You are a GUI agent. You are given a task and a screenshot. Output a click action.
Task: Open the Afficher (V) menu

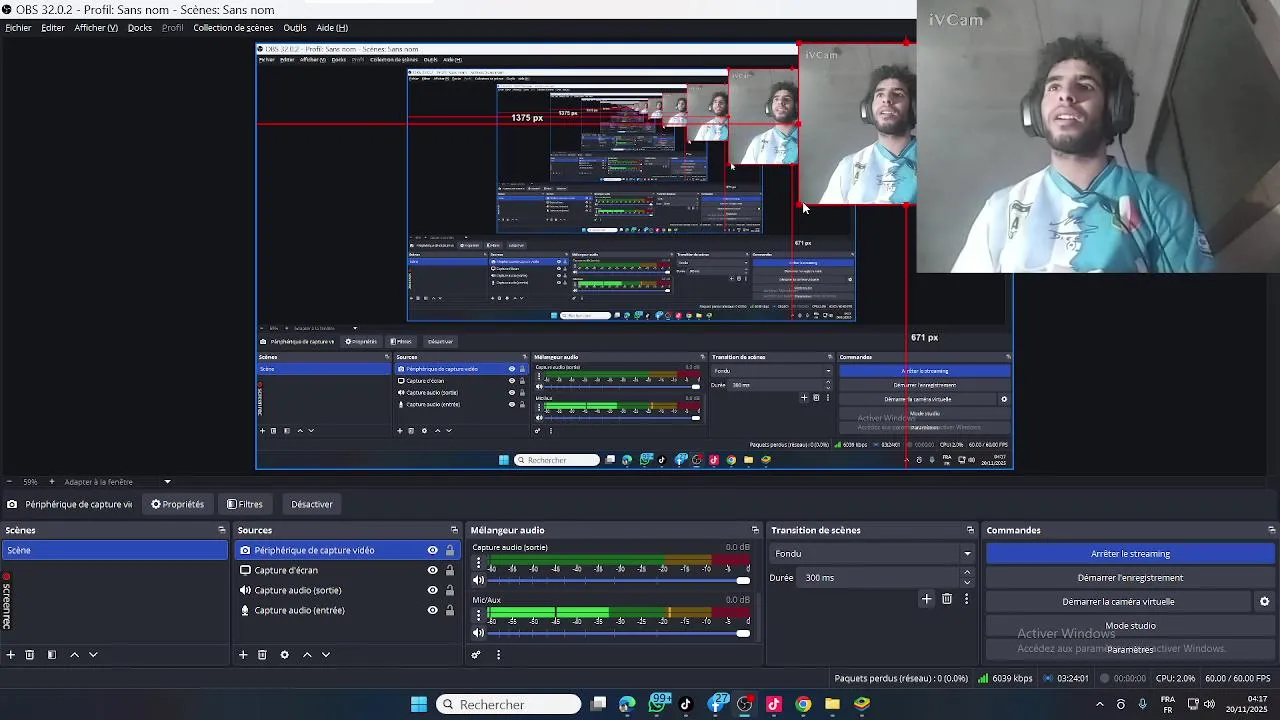[x=96, y=28]
